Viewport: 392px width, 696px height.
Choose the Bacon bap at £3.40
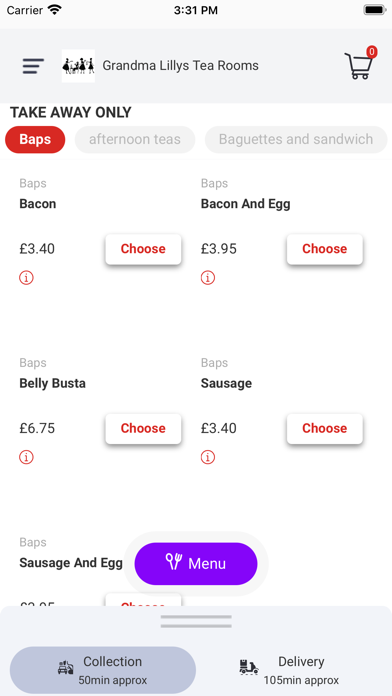click(143, 249)
